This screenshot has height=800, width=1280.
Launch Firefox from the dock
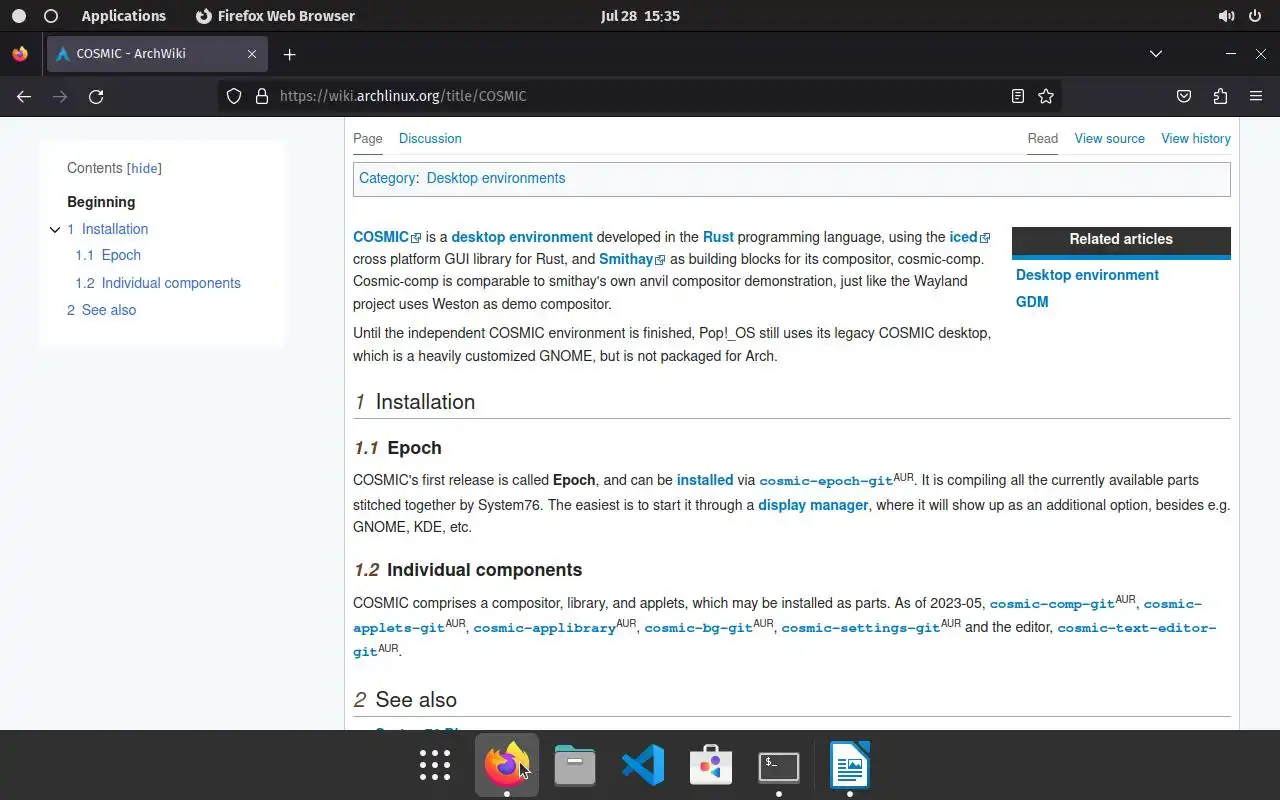tap(506, 765)
